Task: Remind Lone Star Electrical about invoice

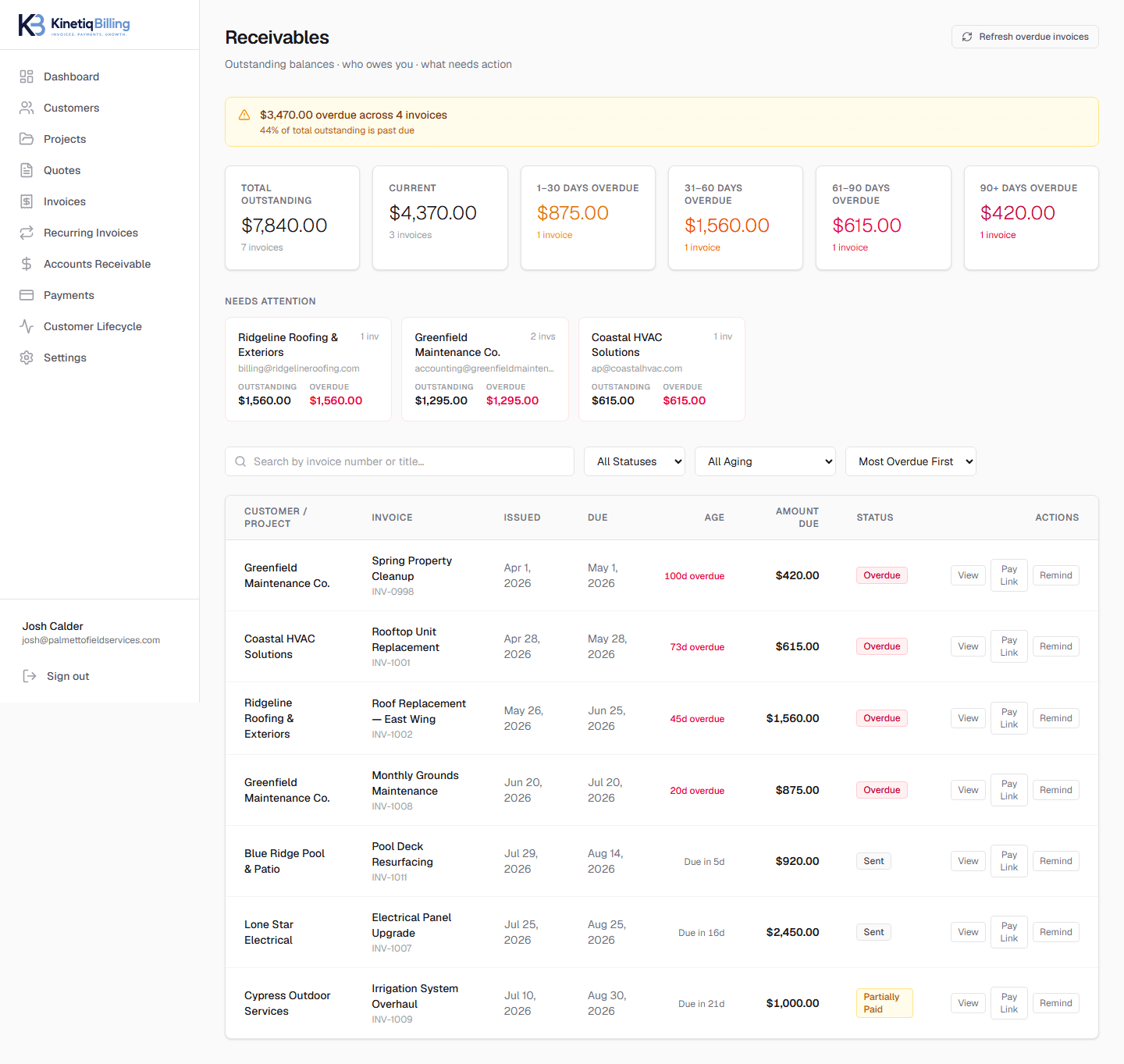Action: click(1056, 932)
